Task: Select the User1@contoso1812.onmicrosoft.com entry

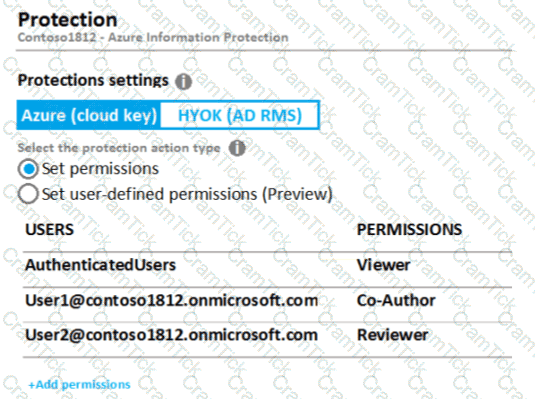Action: 172,301
